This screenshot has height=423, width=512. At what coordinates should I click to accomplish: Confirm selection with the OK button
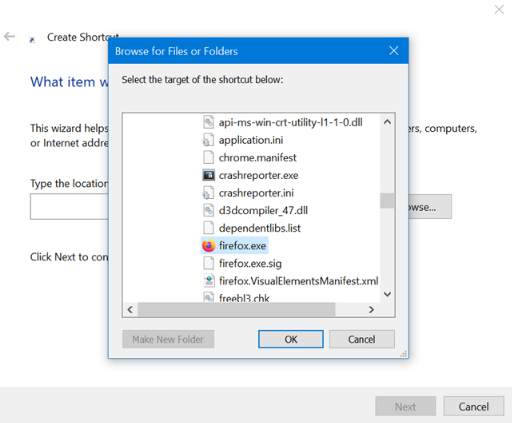291,339
